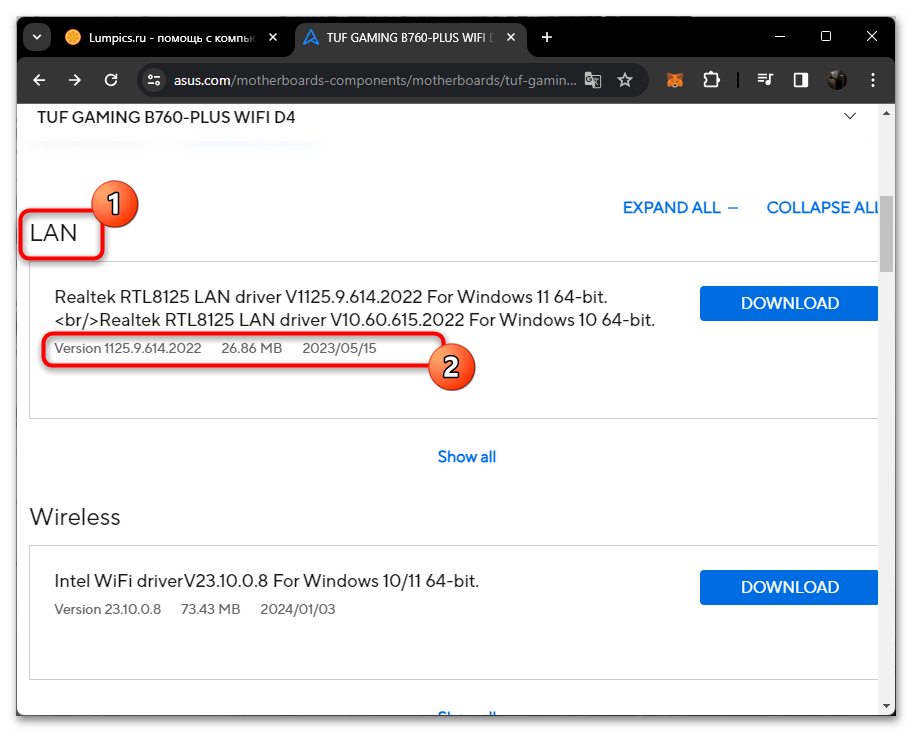Toggle the browser side panel
Viewport: 912px width, 732px height.
click(x=801, y=80)
